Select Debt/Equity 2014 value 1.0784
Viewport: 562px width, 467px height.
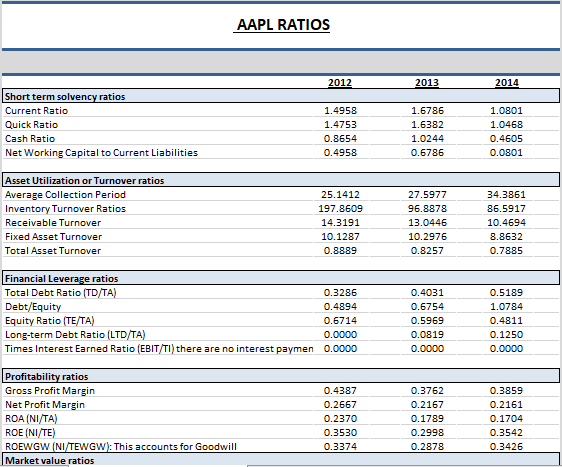pyautogui.click(x=506, y=306)
